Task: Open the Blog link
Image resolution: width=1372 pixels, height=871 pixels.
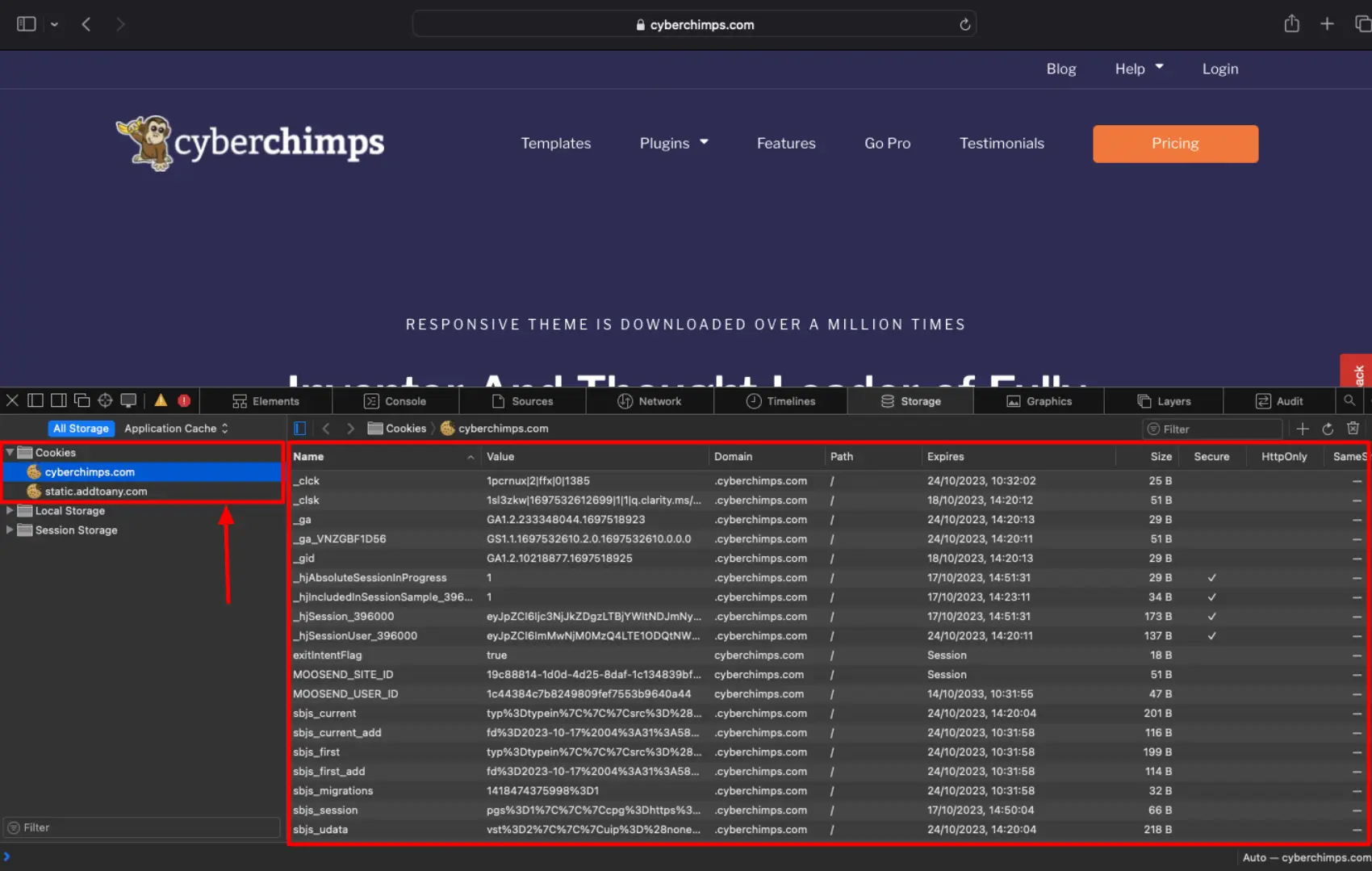Action: click(x=1061, y=69)
